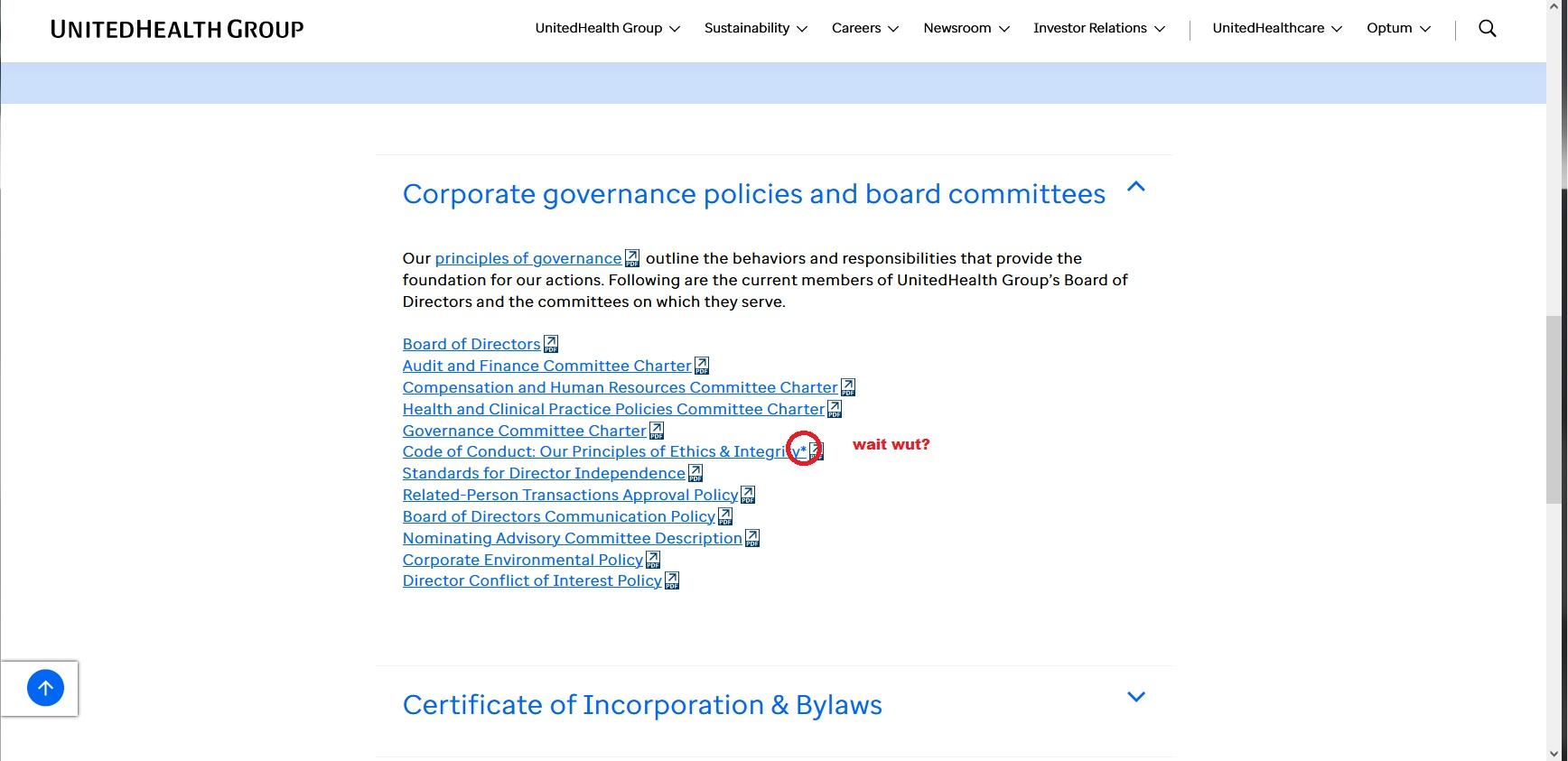Click the UnitedHealth Group logo
The height and width of the screenshot is (761, 1568).
(177, 29)
